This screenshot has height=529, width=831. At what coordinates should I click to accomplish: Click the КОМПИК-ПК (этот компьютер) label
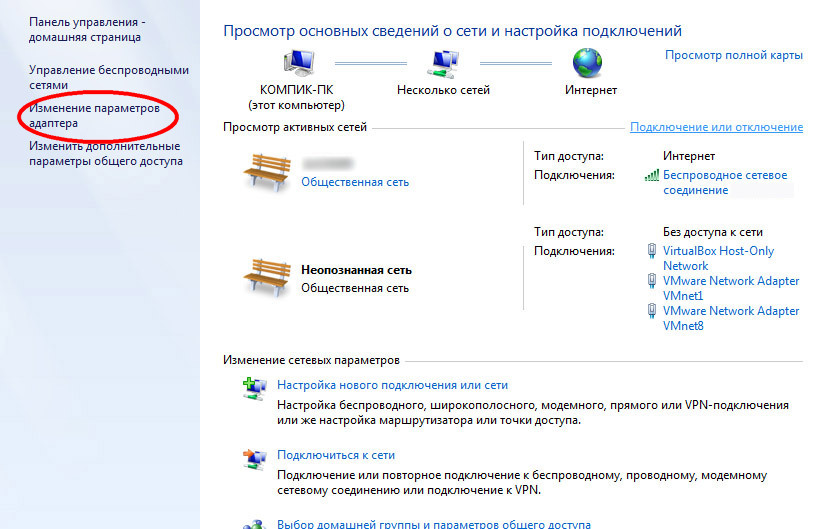[x=296, y=98]
